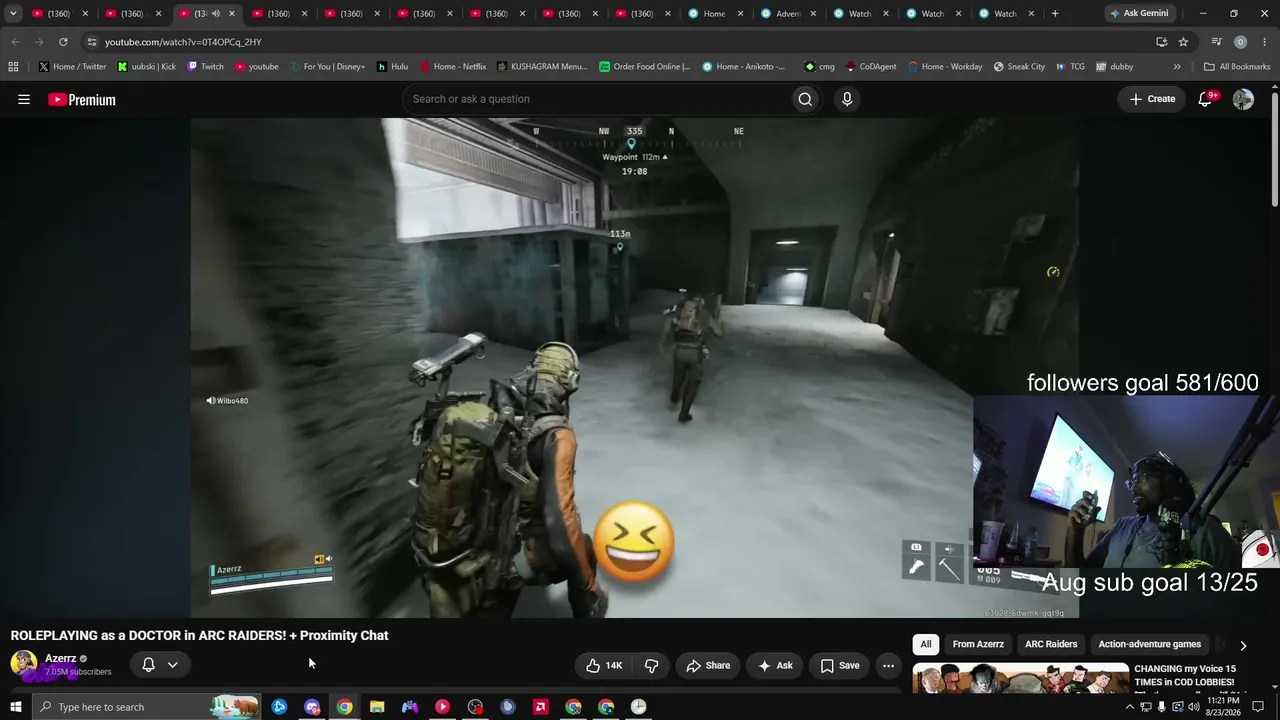The image size is (1280, 720).
Task: Click the search magnifier button
Action: click(805, 99)
